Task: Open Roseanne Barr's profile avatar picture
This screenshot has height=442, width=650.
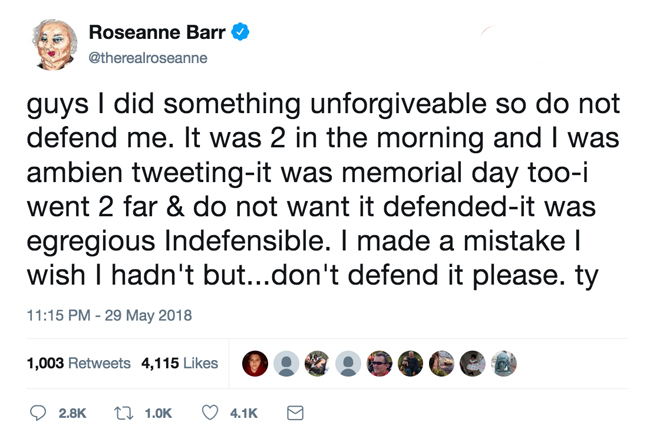Action: tap(56, 44)
